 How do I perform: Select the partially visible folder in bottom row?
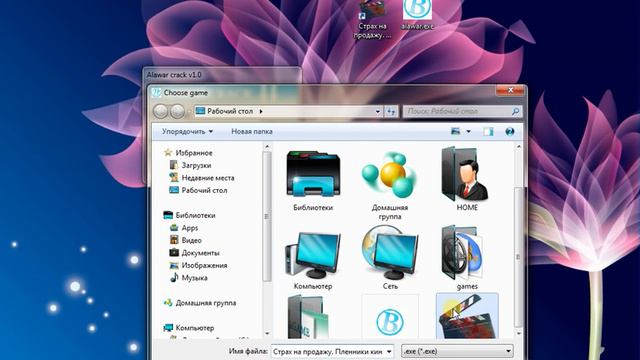tap(308, 318)
